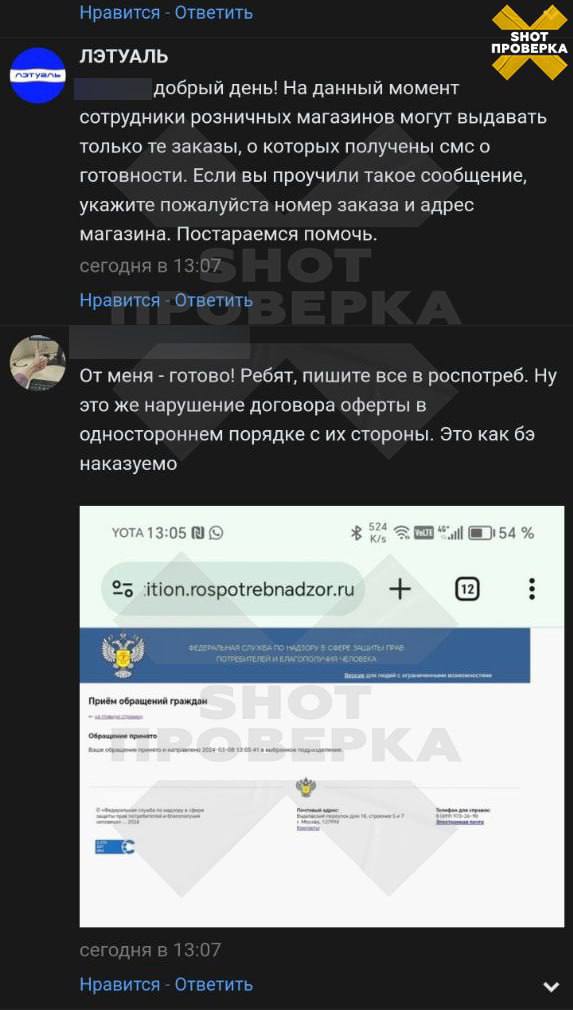Open the attached Rospotrebnadzor screenshot
Viewport: 573px width, 1010px height.
click(x=322, y=716)
